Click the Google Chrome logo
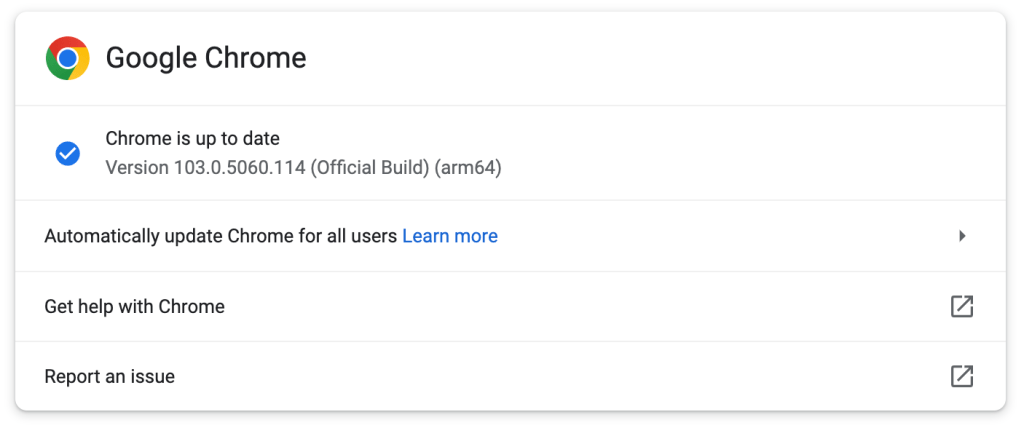The width and height of the screenshot is (1024, 428). pos(67,58)
